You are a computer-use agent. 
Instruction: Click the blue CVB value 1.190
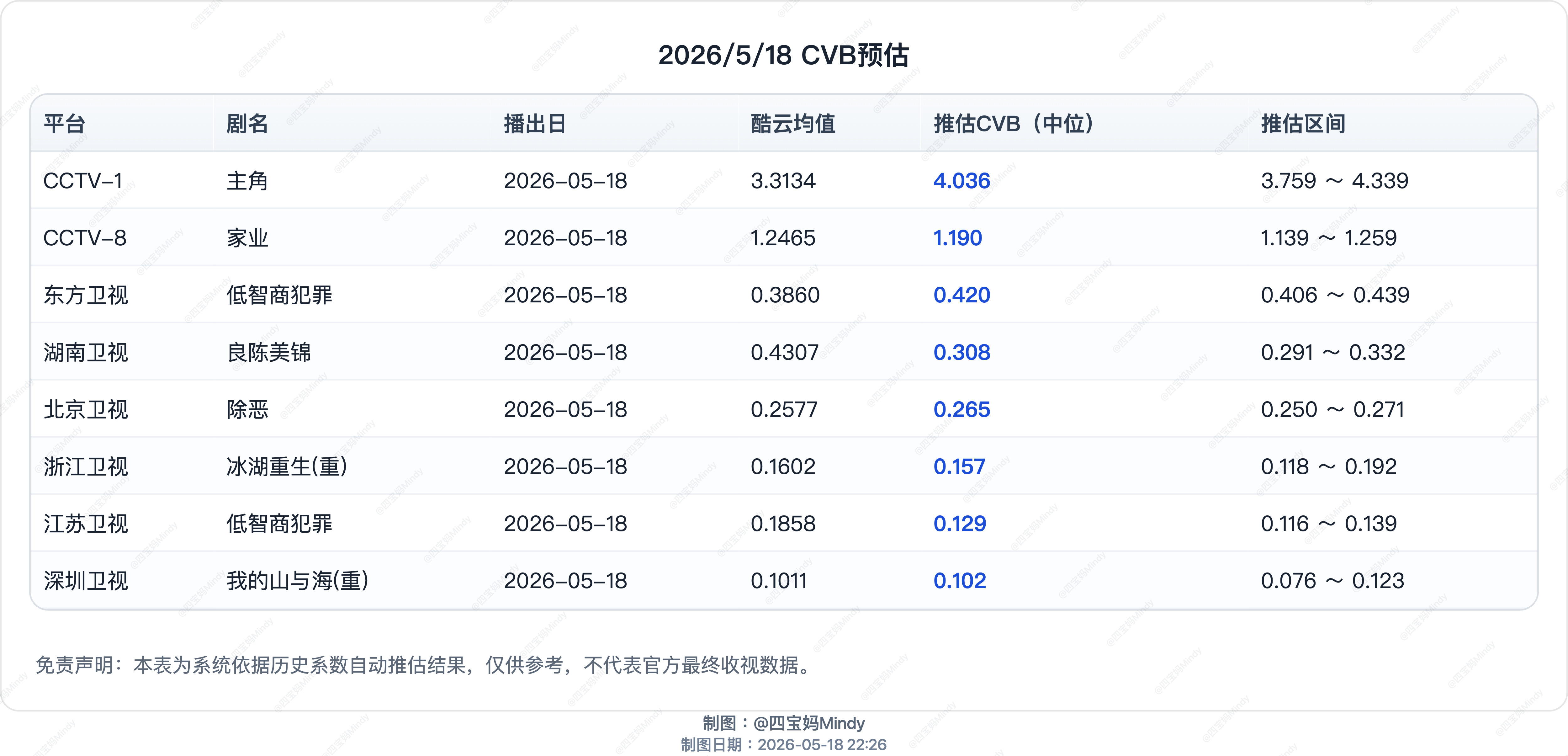tap(958, 238)
